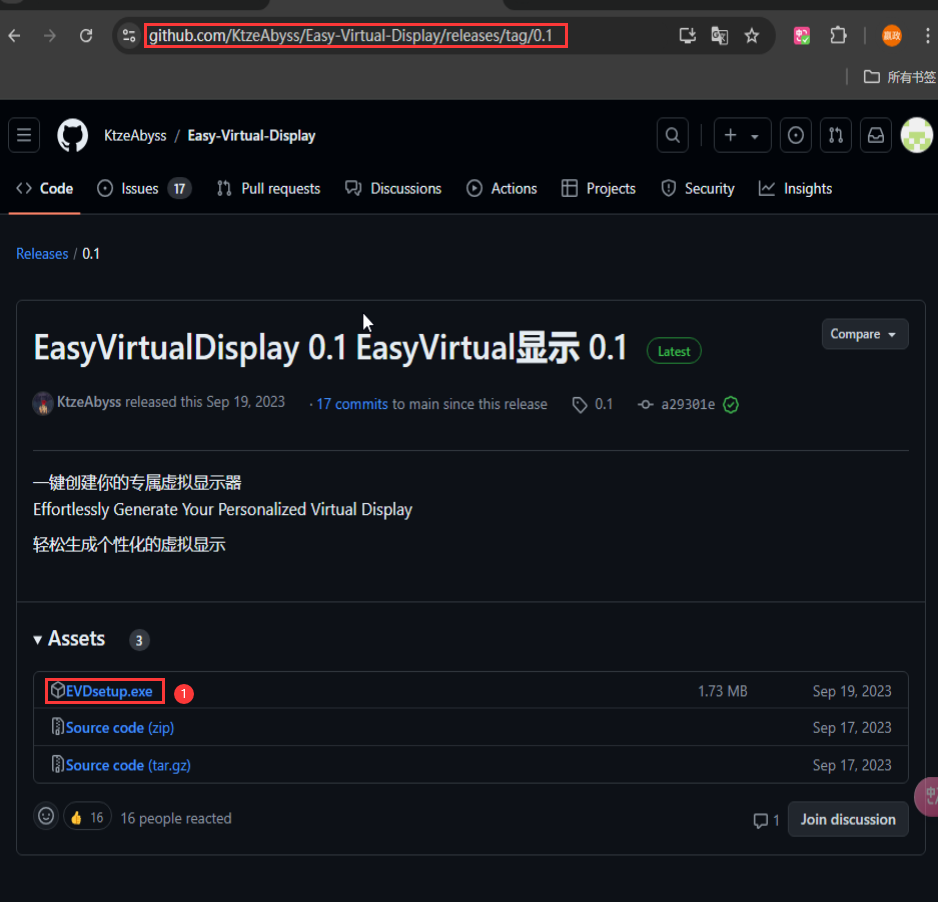Open Easy-Virtual-Display repository link

(251, 136)
